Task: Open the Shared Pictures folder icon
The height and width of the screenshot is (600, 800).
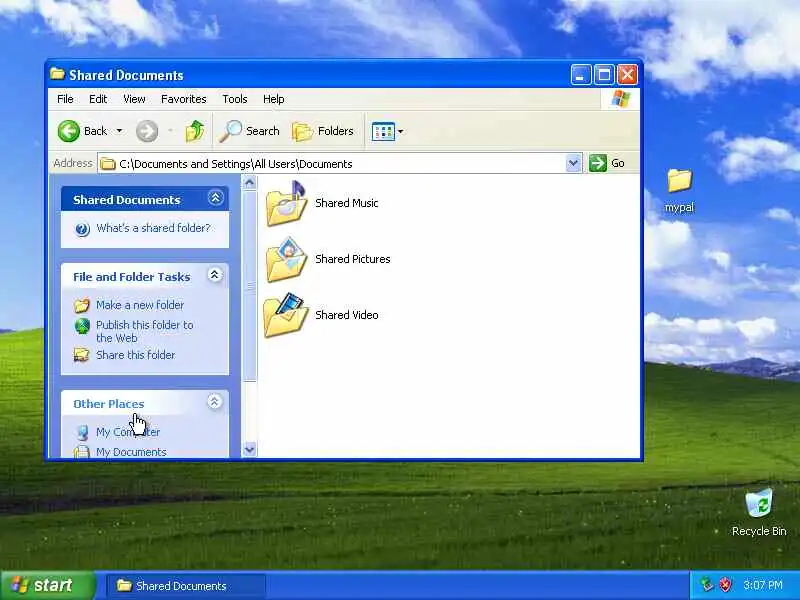Action: [x=286, y=259]
